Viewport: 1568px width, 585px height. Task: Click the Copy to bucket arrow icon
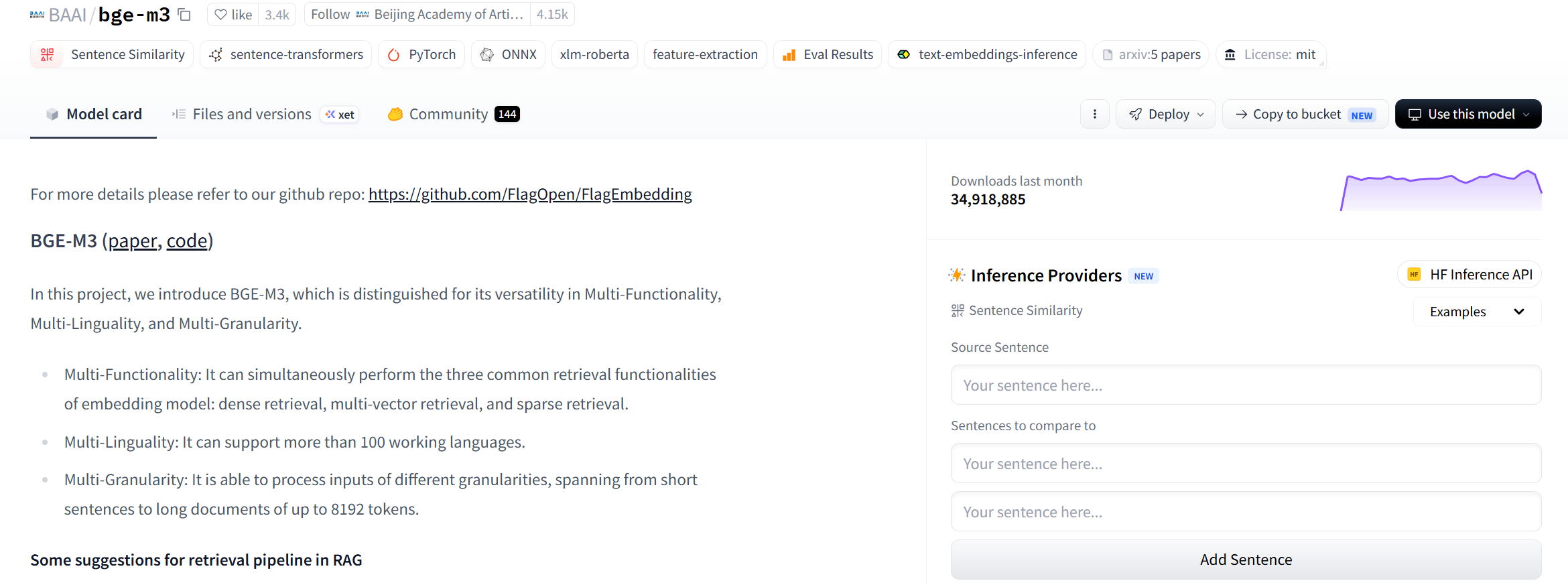tap(1242, 115)
